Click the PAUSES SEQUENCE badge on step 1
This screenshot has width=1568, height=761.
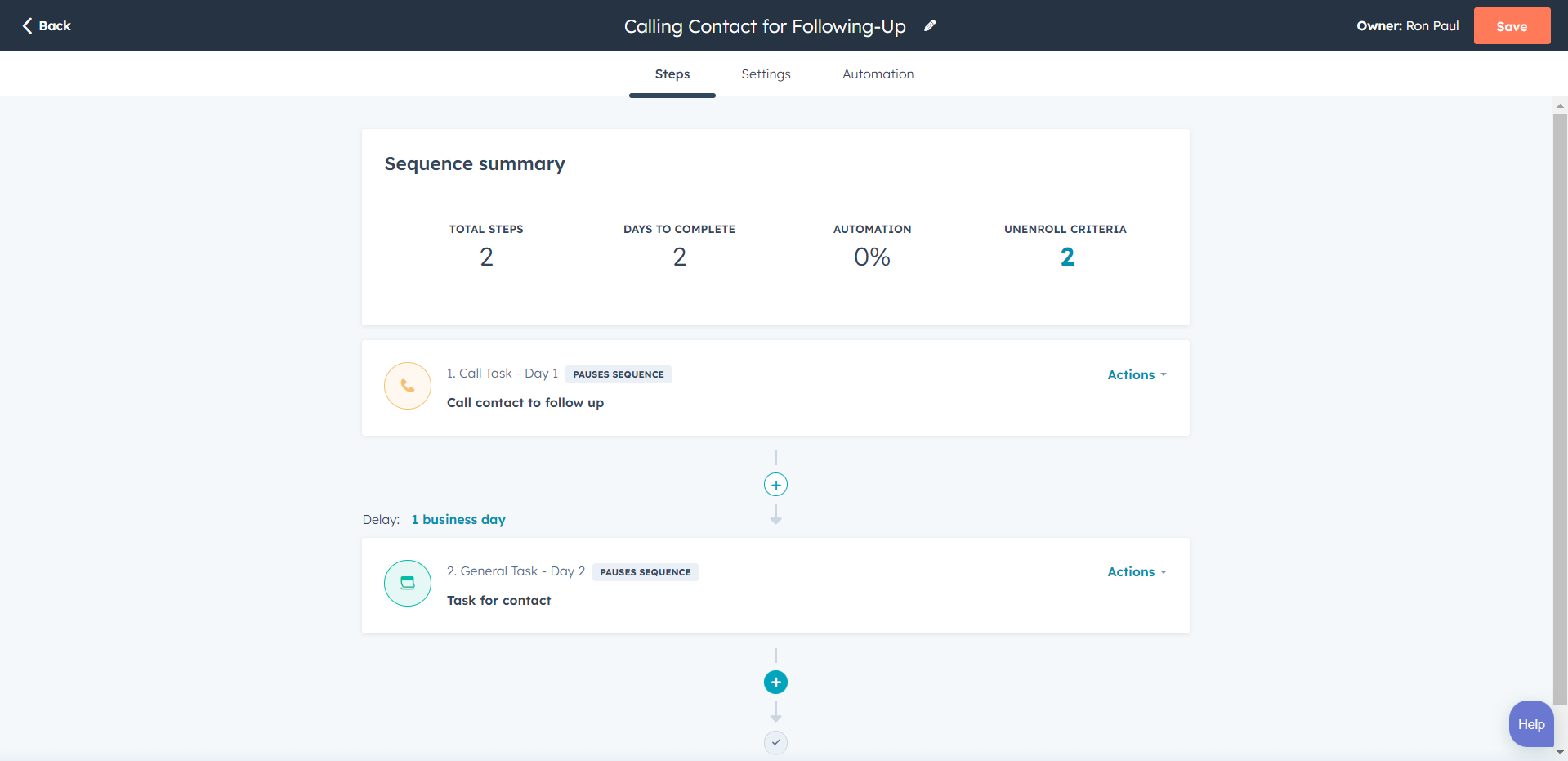tap(618, 374)
